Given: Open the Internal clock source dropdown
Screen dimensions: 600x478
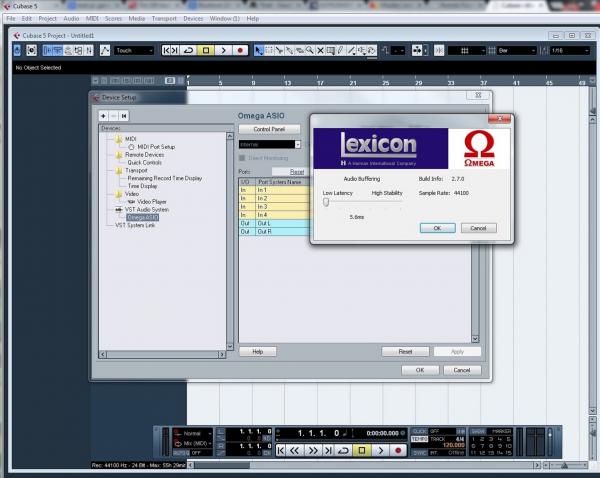Looking at the screenshot, I should click(268, 144).
